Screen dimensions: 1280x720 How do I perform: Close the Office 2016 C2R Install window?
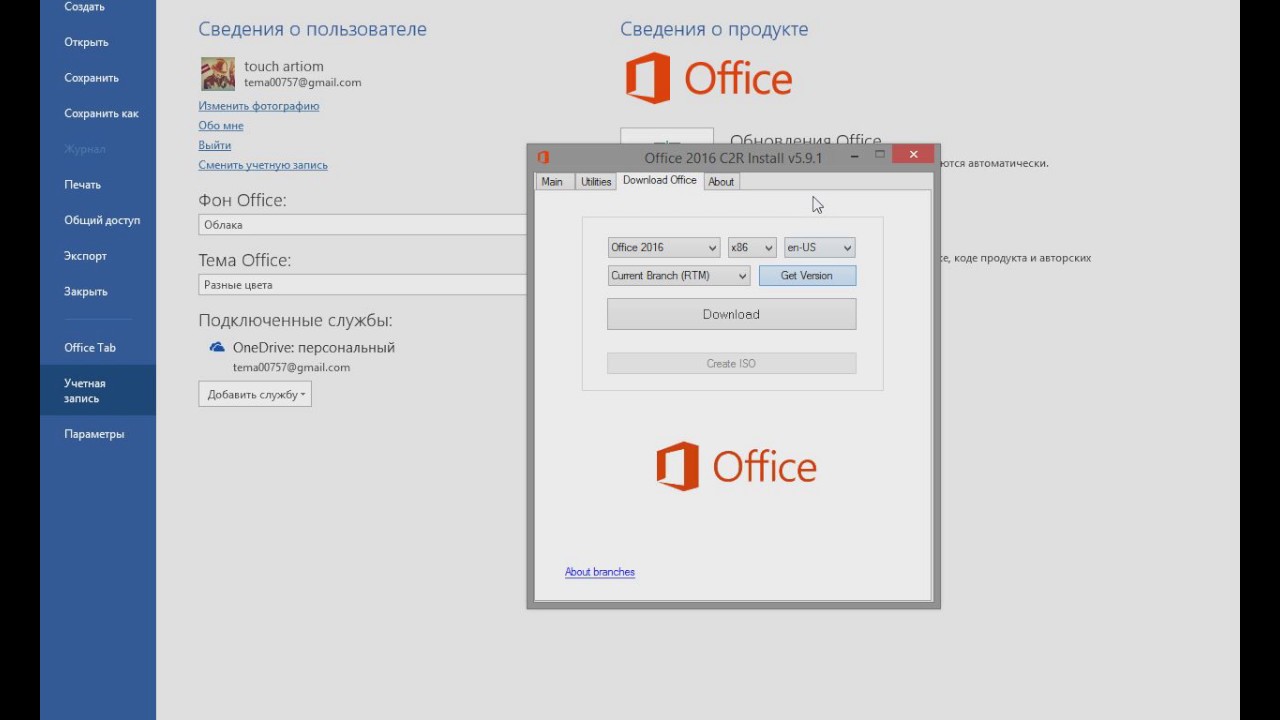(913, 155)
